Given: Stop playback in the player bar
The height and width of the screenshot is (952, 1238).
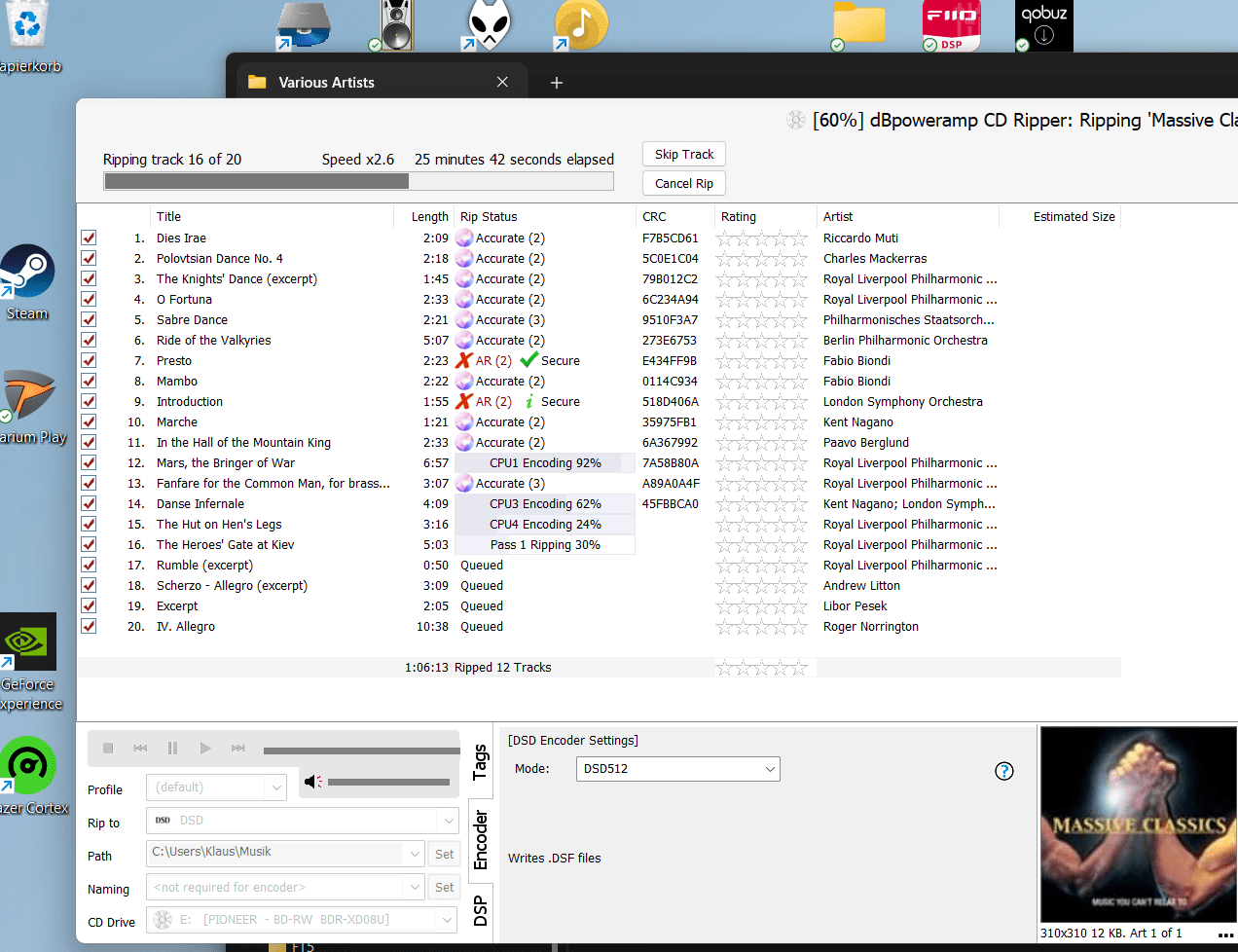Looking at the screenshot, I should coord(108,748).
